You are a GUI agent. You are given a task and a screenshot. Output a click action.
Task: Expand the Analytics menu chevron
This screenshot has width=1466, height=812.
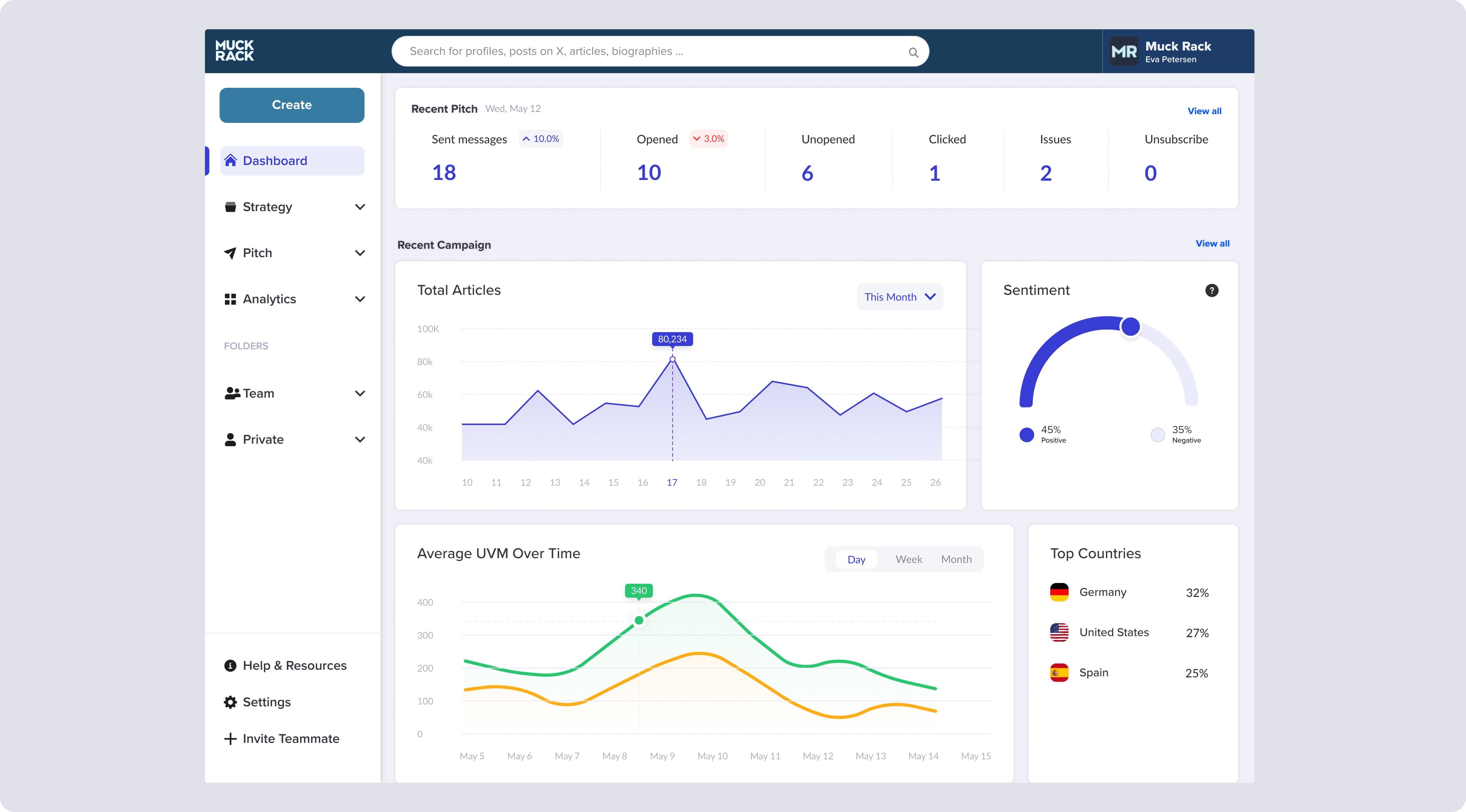[360, 299]
